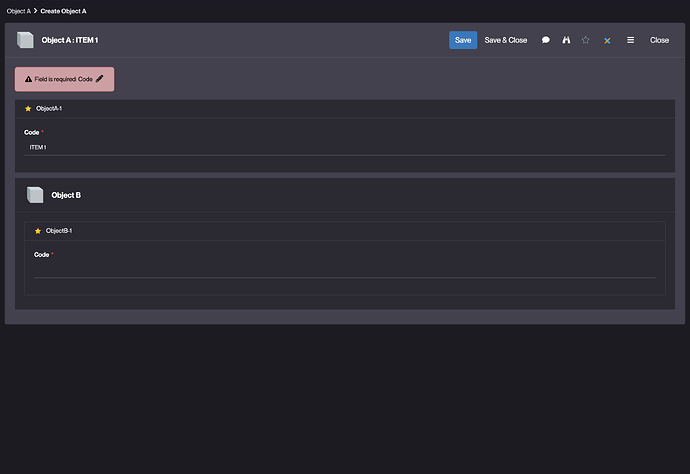Click the Object B cube icon
This screenshot has width=690, height=474.
pos(35,195)
